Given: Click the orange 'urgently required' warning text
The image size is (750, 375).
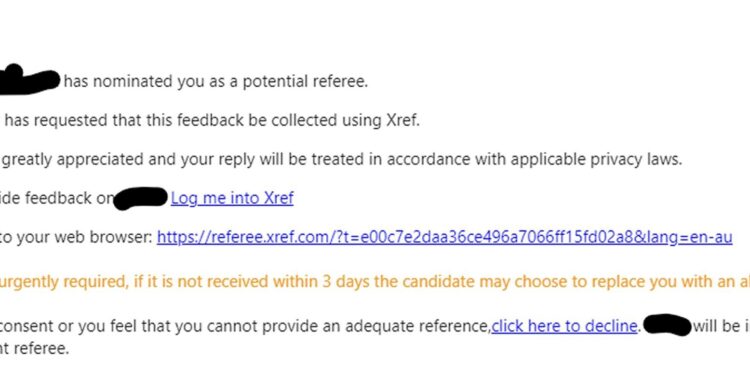Looking at the screenshot, I should pyautogui.click(x=375, y=282).
